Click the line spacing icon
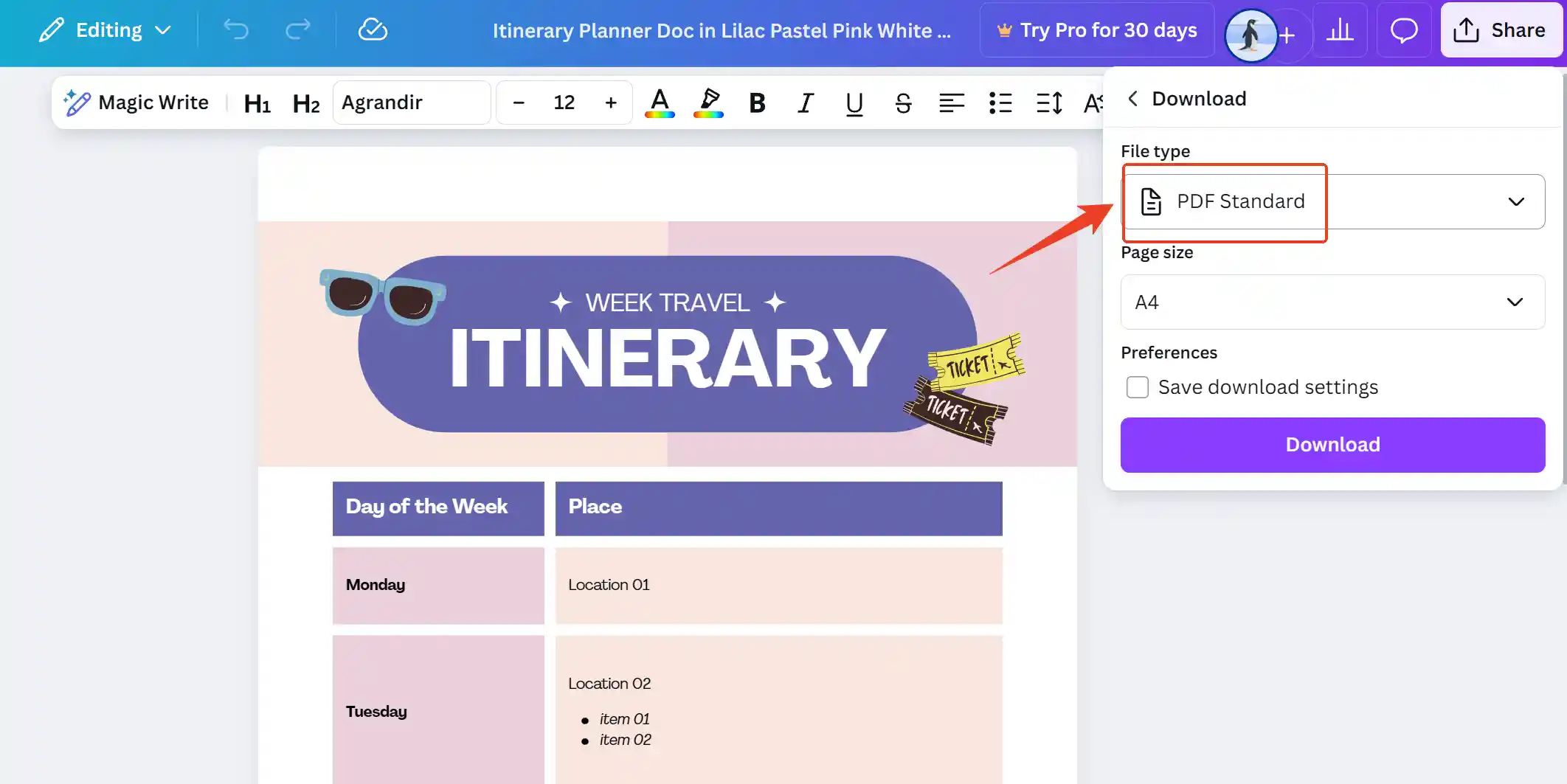 coord(1049,103)
